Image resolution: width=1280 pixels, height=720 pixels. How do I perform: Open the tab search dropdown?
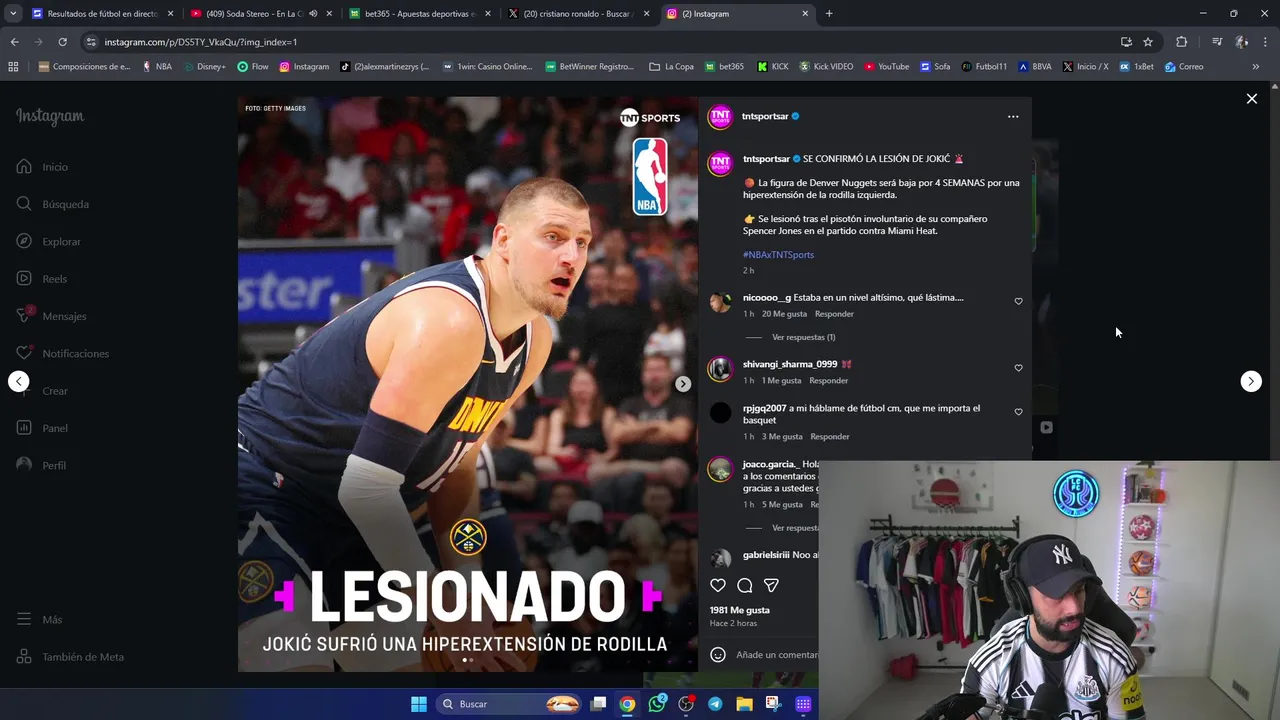coord(14,14)
